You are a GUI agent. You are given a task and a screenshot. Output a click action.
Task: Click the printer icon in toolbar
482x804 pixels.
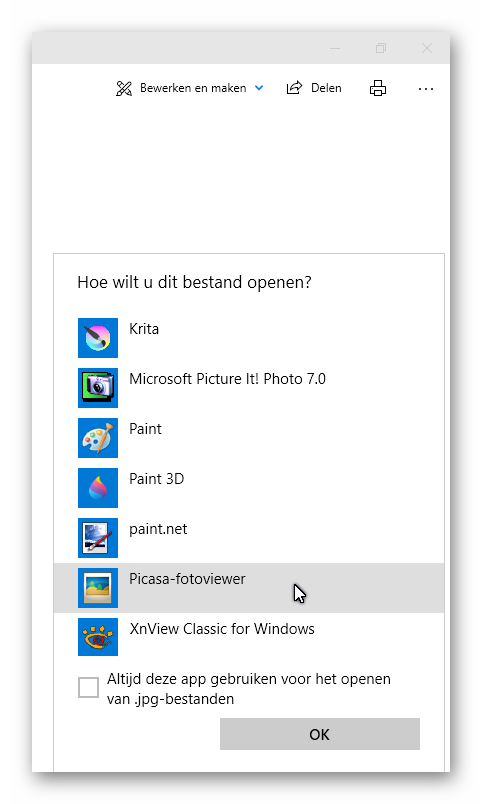378,88
